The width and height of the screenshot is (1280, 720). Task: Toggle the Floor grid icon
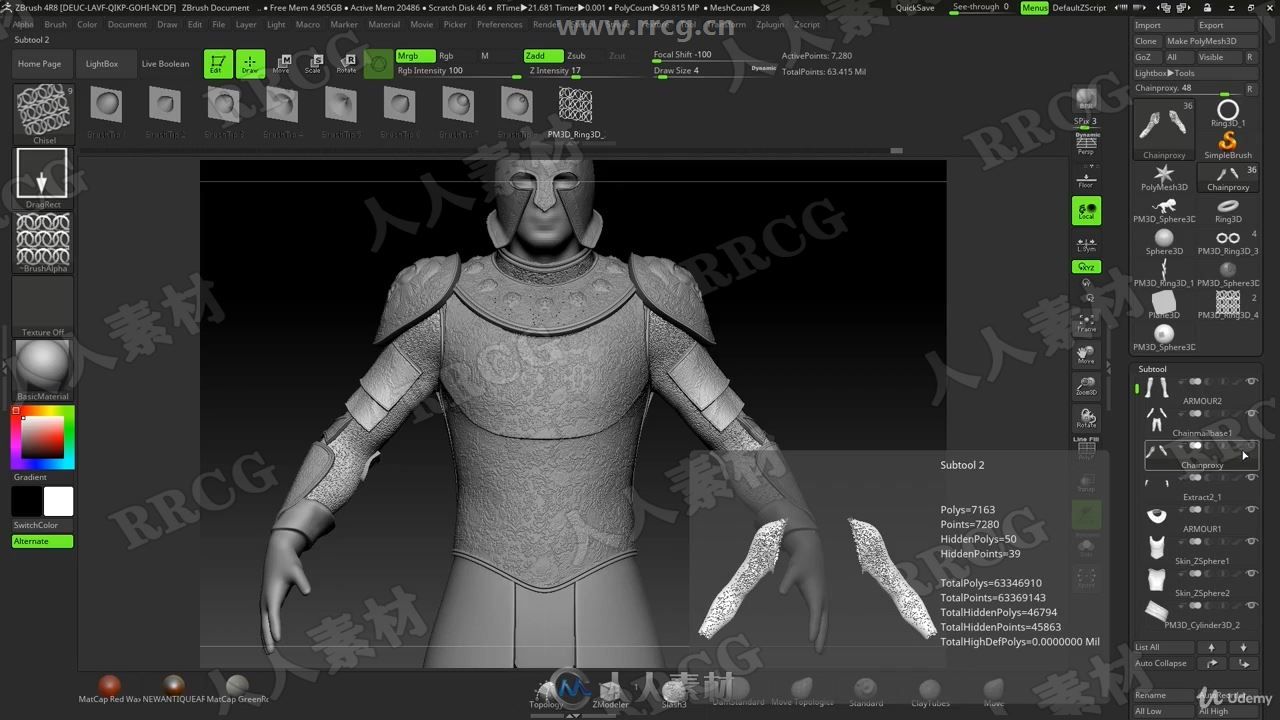click(1086, 177)
